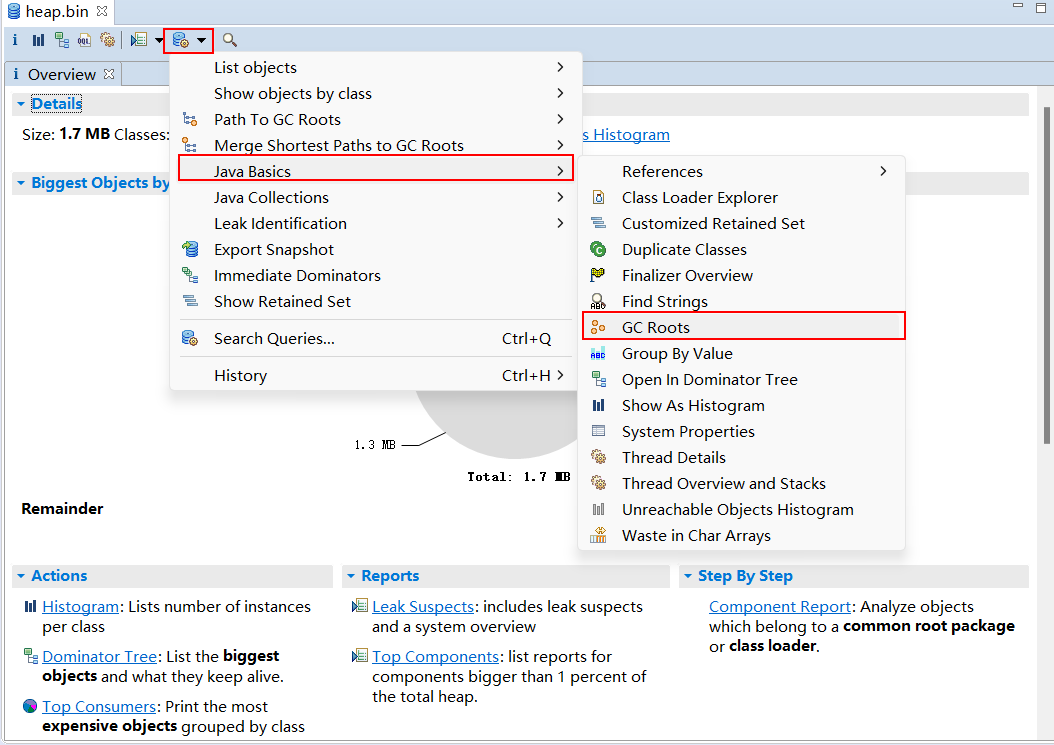Click the Thread Overview gears toolbar icon
The height and width of the screenshot is (745, 1054).
coord(108,40)
